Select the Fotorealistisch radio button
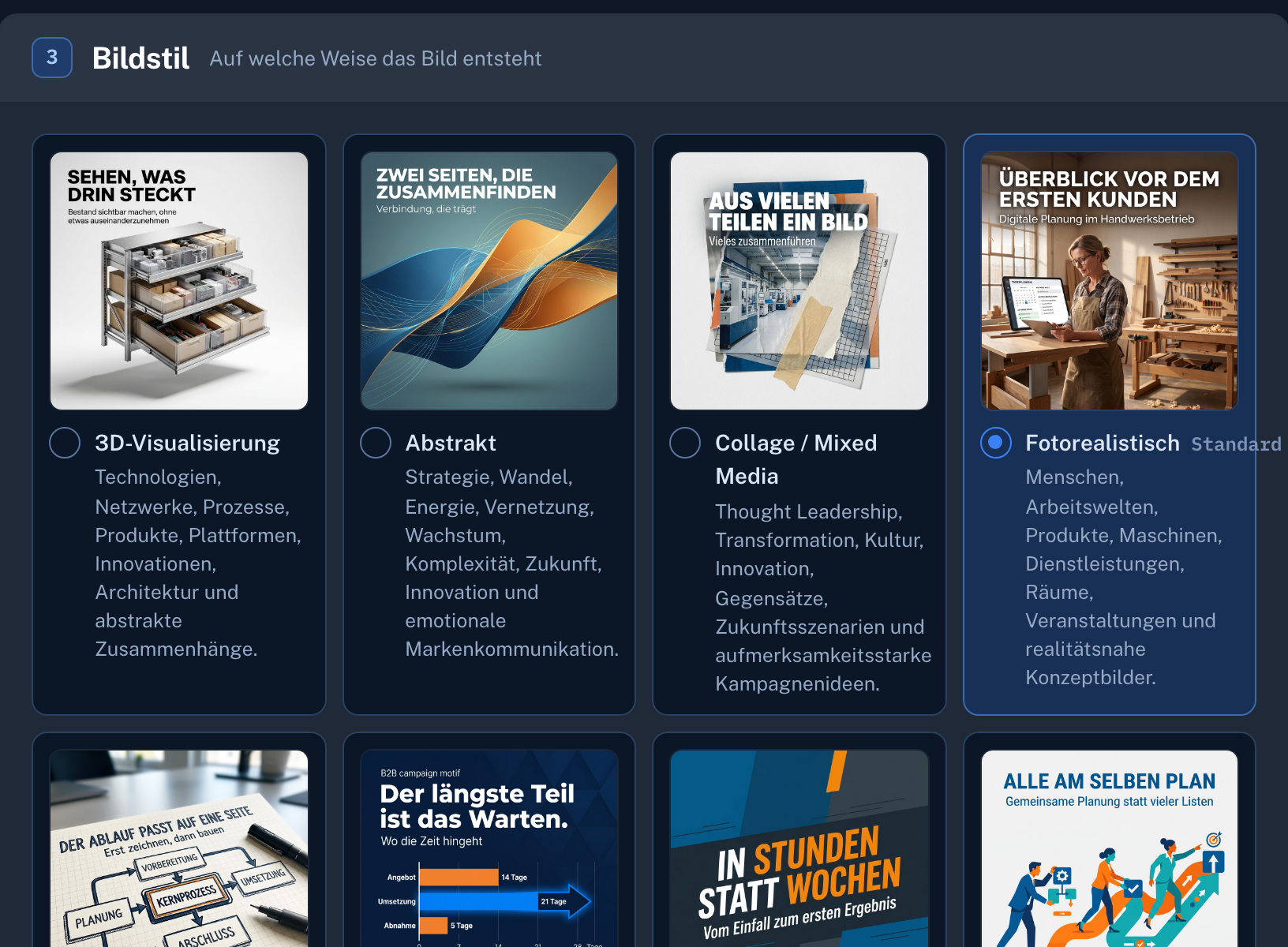The height and width of the screenshot is (947, 1288). point(996,443)
